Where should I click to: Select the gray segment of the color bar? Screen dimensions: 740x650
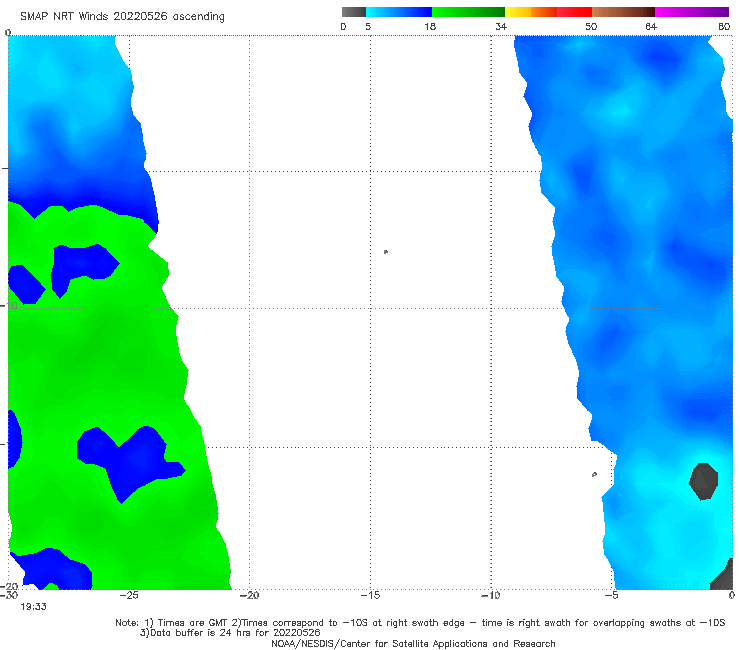(354, 12)
